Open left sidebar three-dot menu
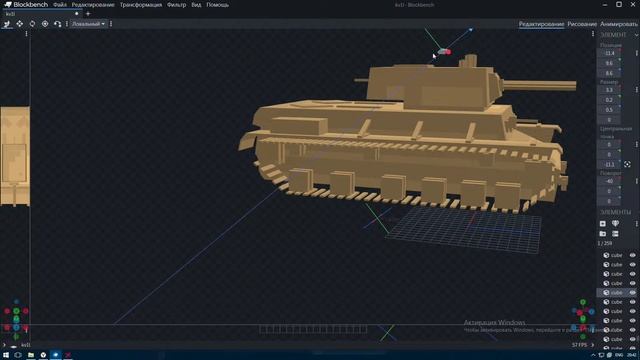The width and height of the screenshot is (640, 360). point(27,34)
